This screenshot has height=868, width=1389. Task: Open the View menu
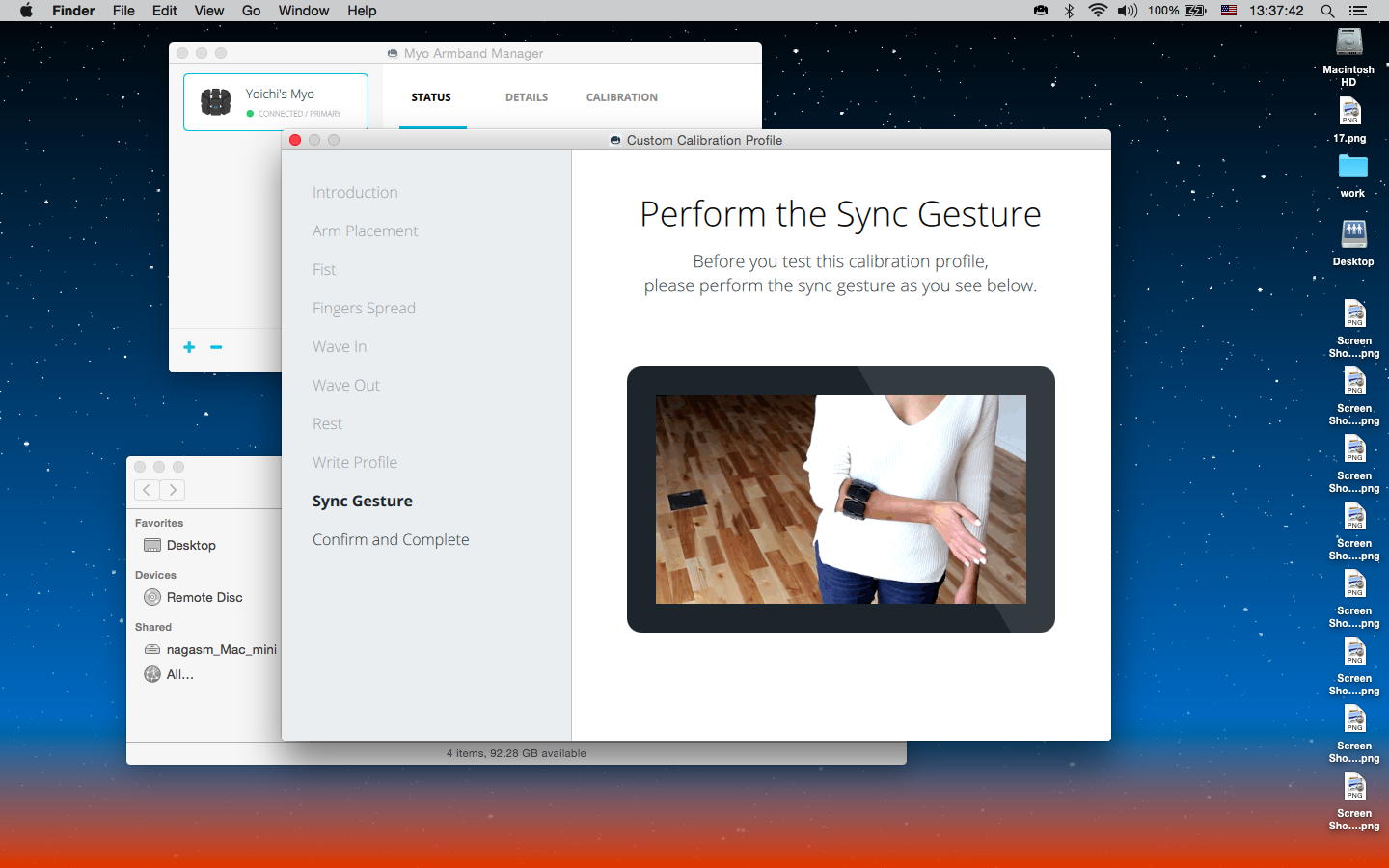pos(209,11)
